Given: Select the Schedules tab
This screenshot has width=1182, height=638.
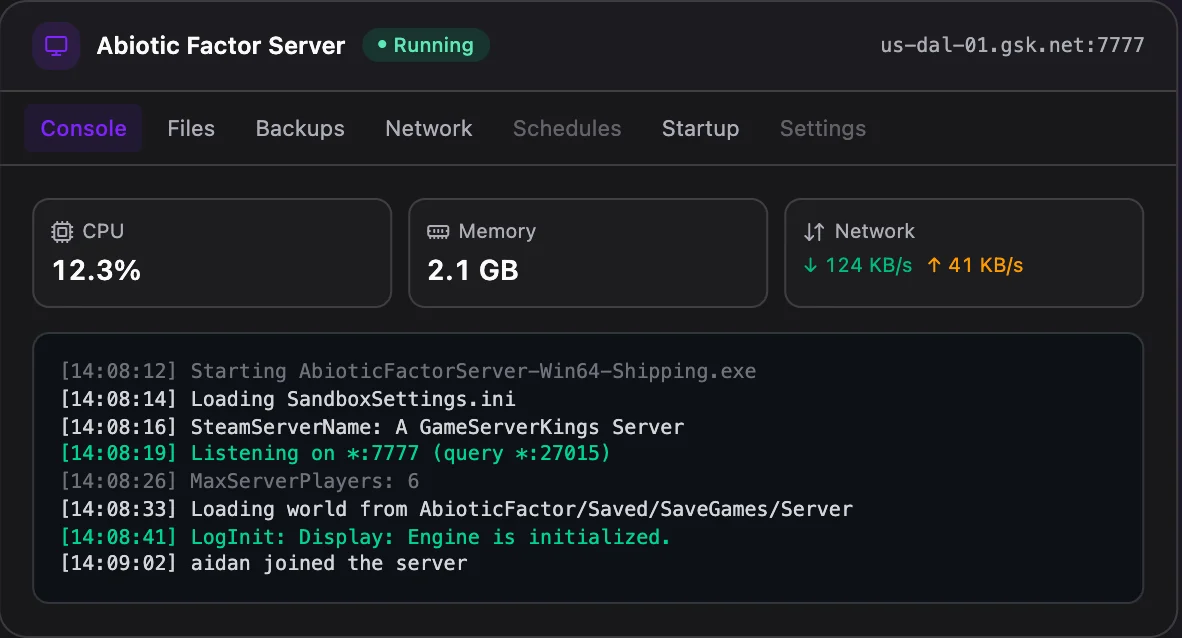Looking at the screenshot, I should [x=567, y=128].
